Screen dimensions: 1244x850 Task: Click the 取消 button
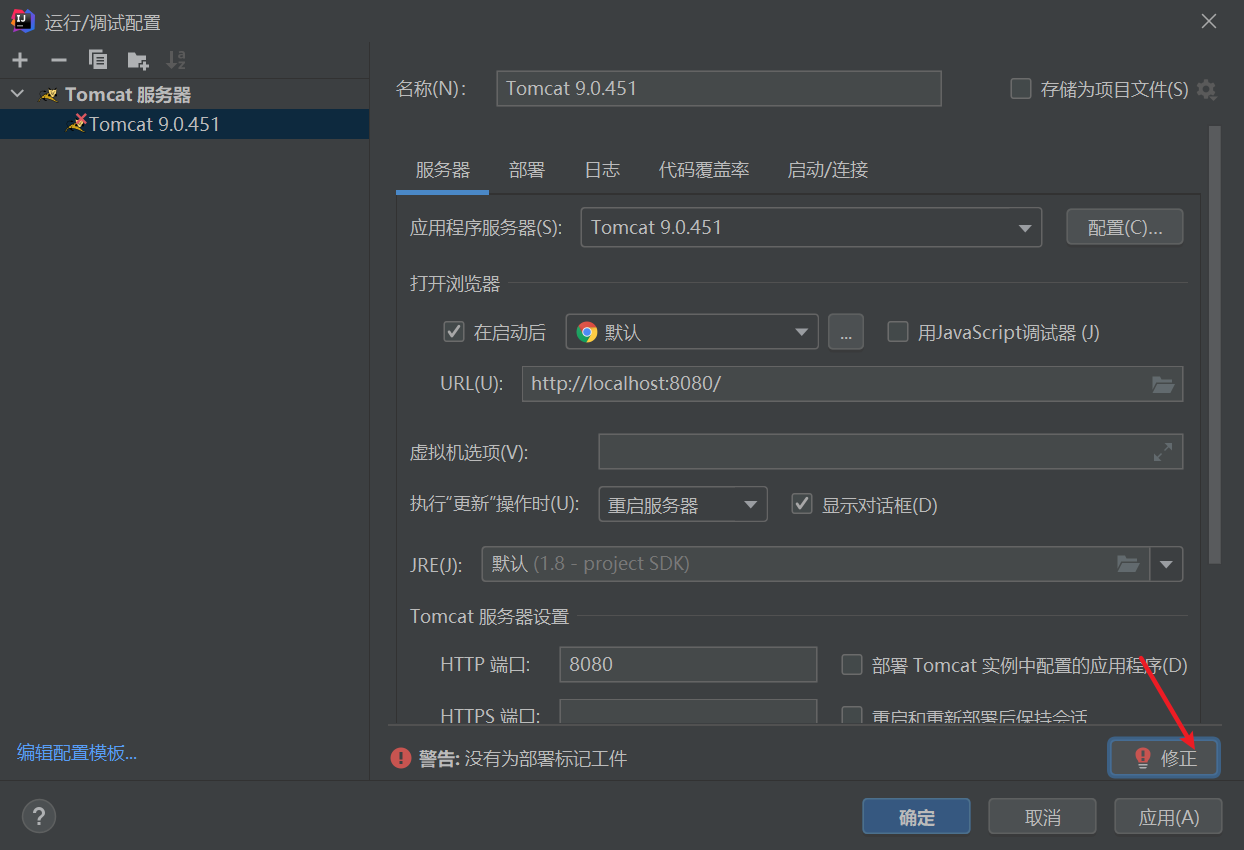(x=1043, y=817)
